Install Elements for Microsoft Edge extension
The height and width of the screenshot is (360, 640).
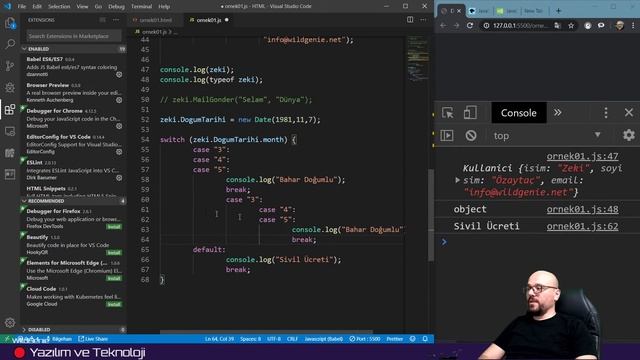[114, 278]
